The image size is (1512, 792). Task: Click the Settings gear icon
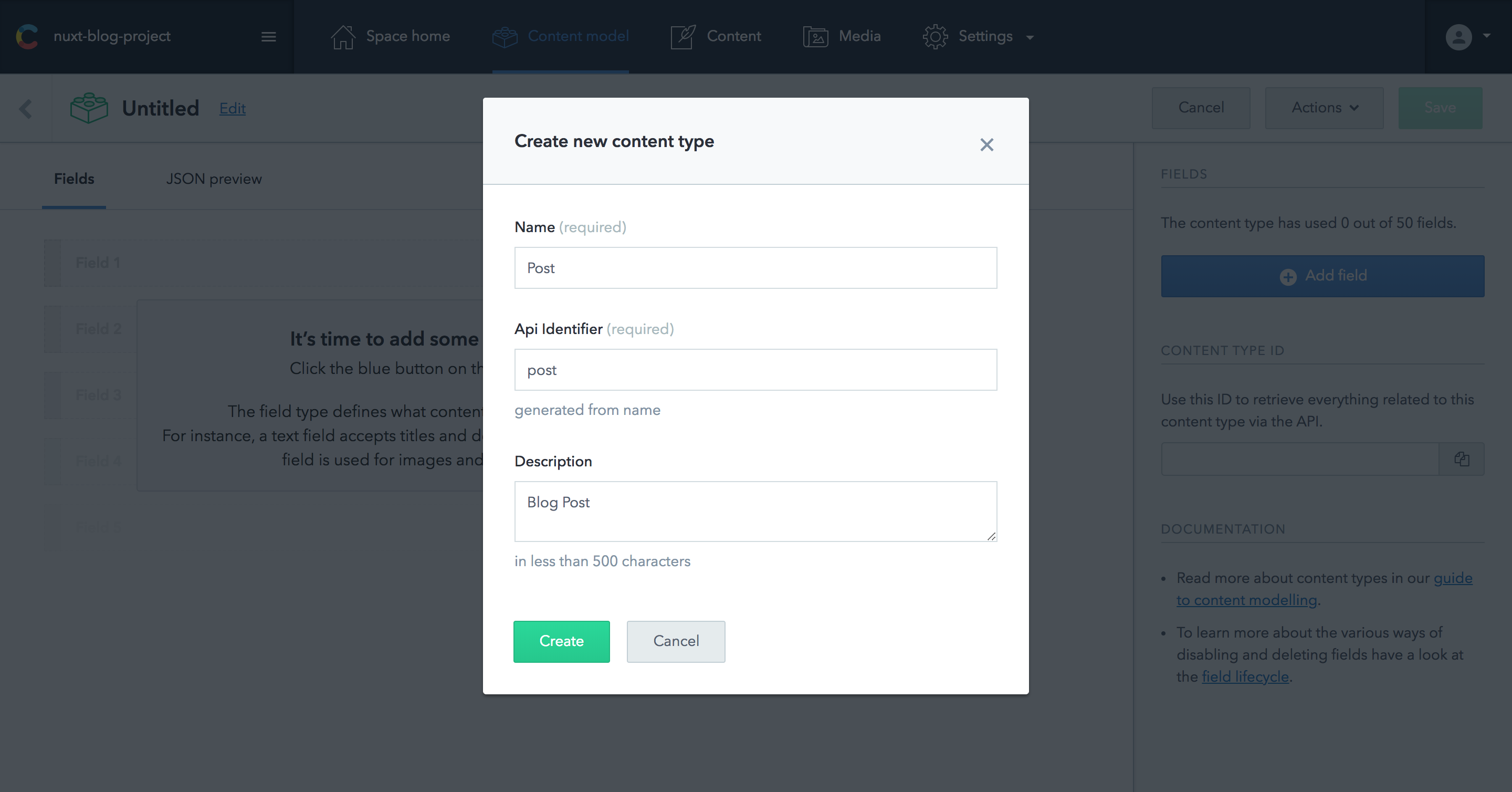coord(934,37)
